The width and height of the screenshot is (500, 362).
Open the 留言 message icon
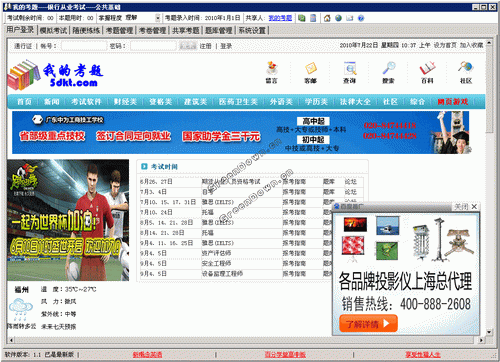click(272, 72)
